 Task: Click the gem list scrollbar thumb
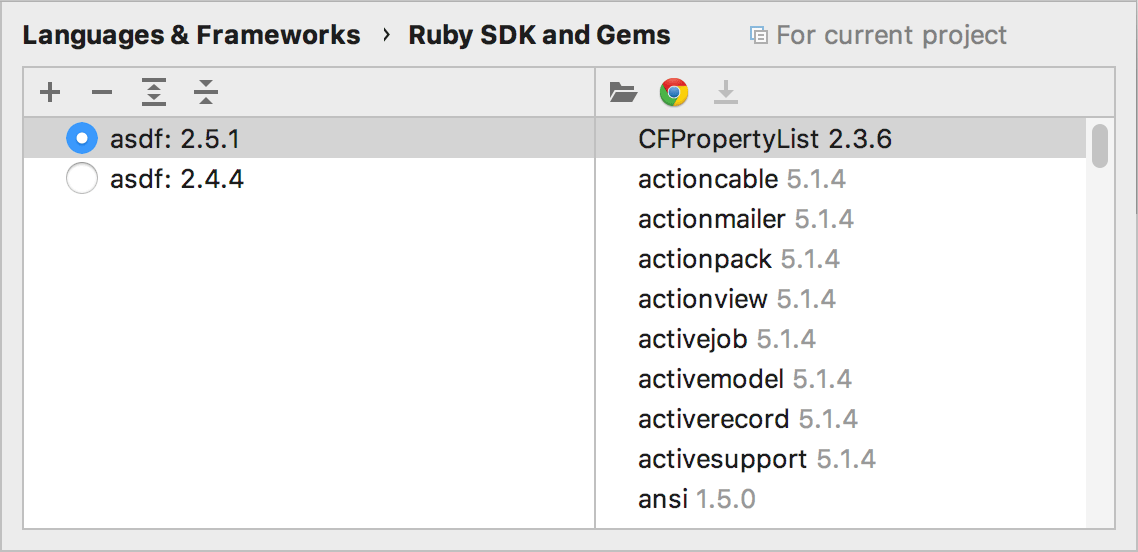tap(1100, 146)
